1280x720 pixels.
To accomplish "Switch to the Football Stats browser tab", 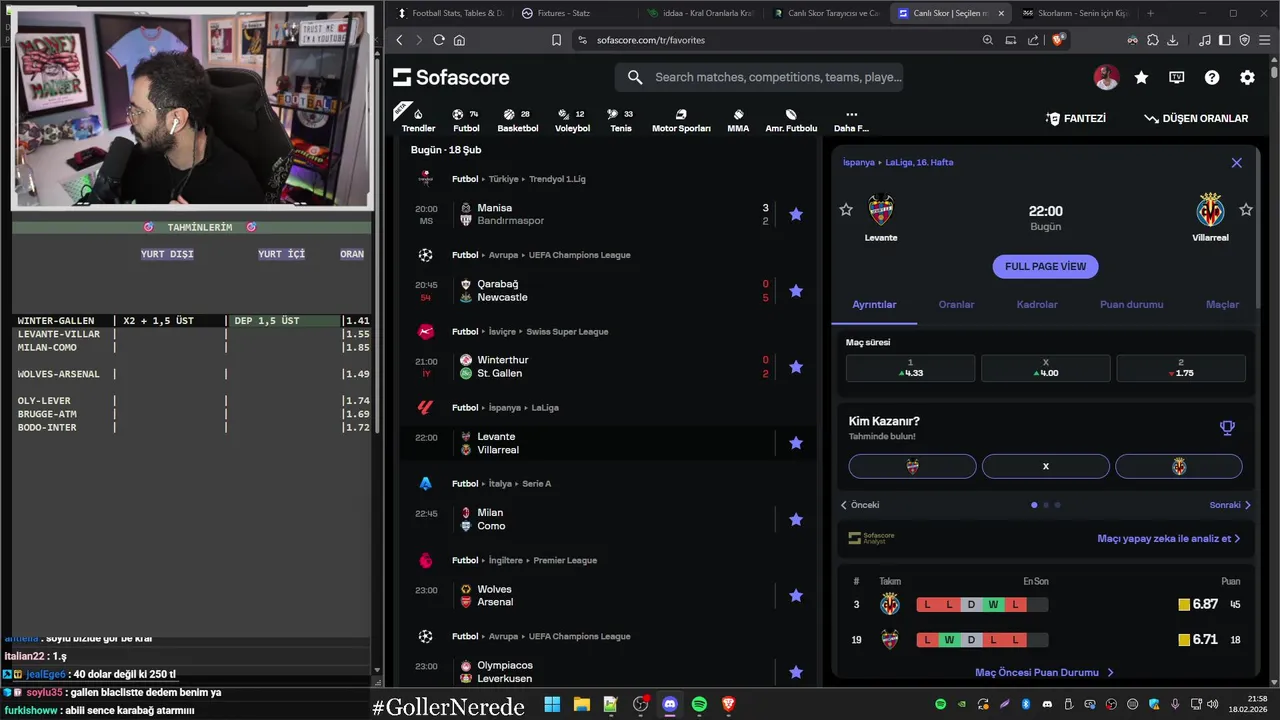I will (x=450, y=13).
